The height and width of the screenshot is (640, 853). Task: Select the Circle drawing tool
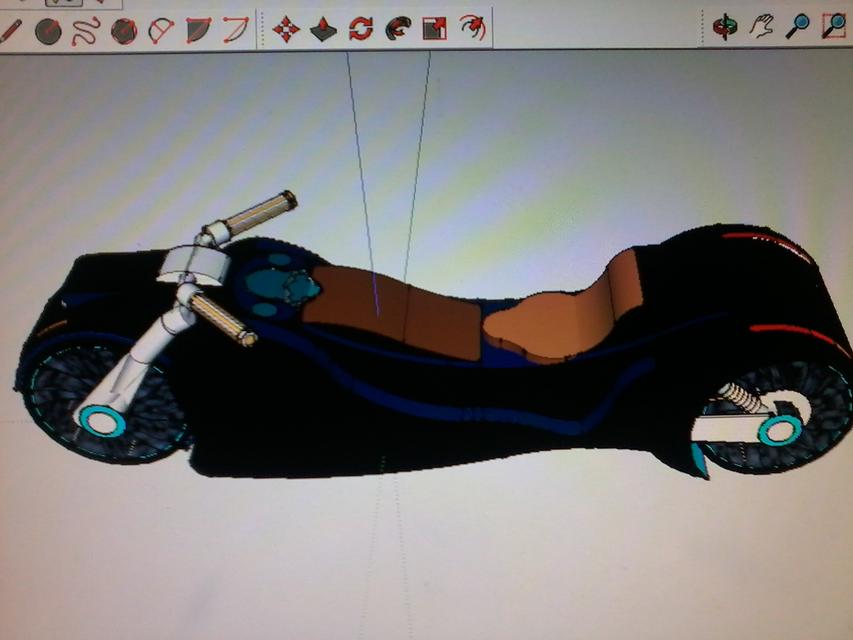point(48,31)
